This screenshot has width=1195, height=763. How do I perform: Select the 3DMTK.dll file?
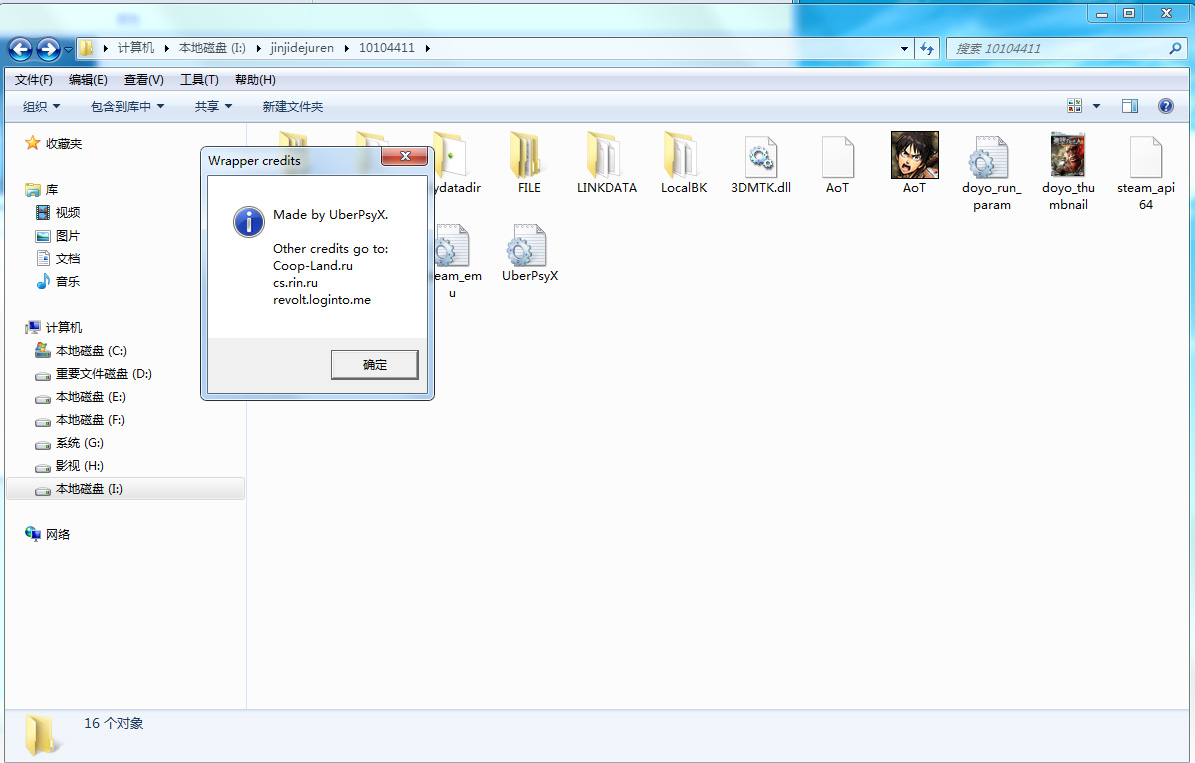pyautogui.click(x=761, y=163)
